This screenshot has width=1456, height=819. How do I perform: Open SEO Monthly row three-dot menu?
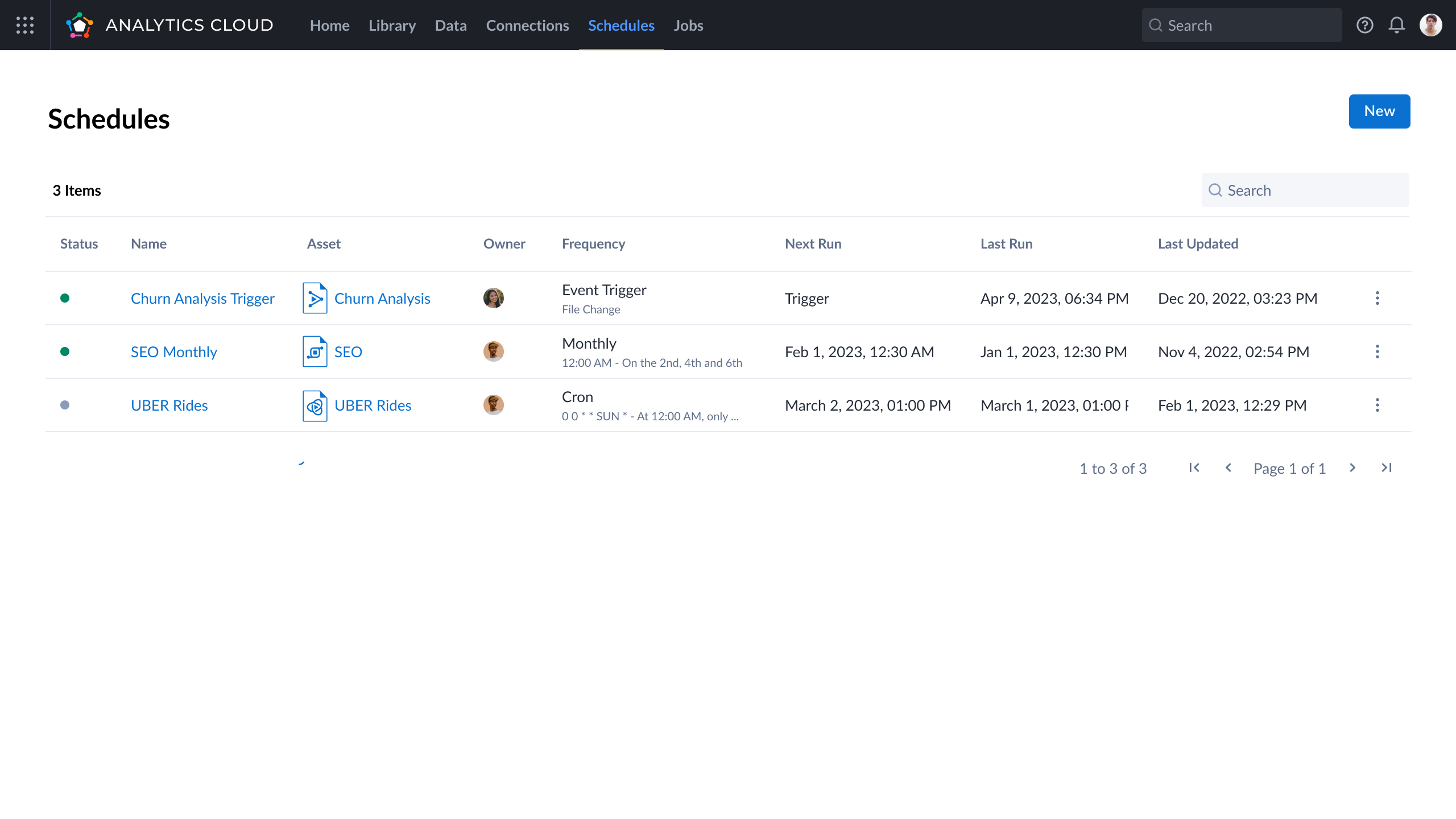(x=1377, y=351)
